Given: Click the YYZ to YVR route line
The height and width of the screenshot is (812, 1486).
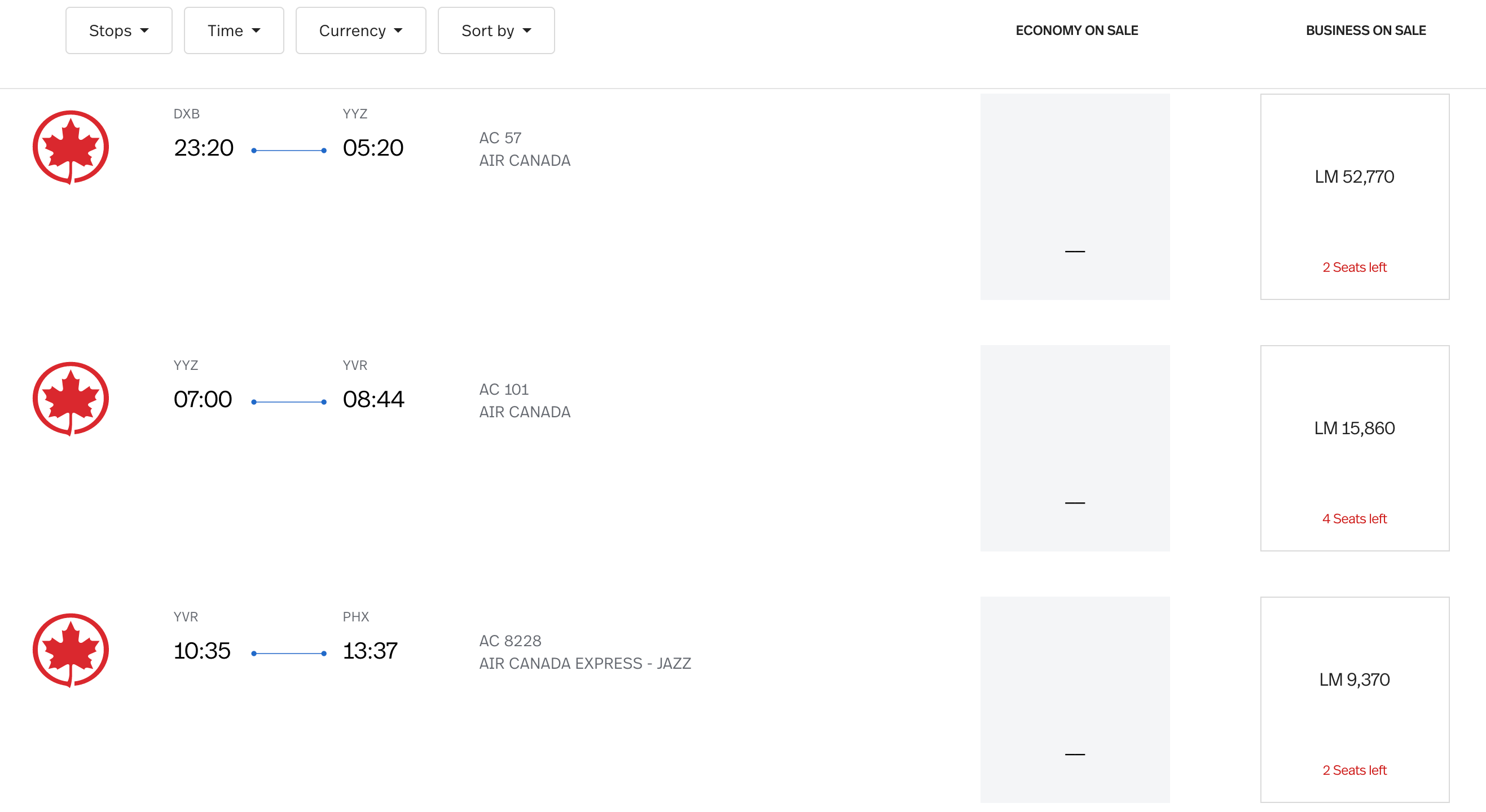Looking at the screenshot, I should [289, 402].
